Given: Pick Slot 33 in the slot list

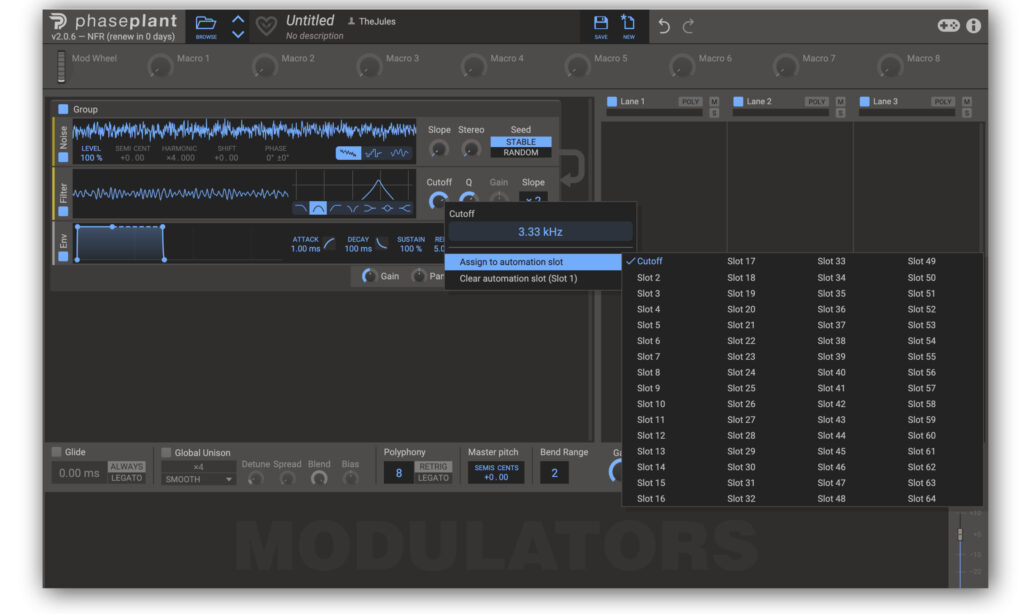Looking at the screenshot, I should [831, 261].
